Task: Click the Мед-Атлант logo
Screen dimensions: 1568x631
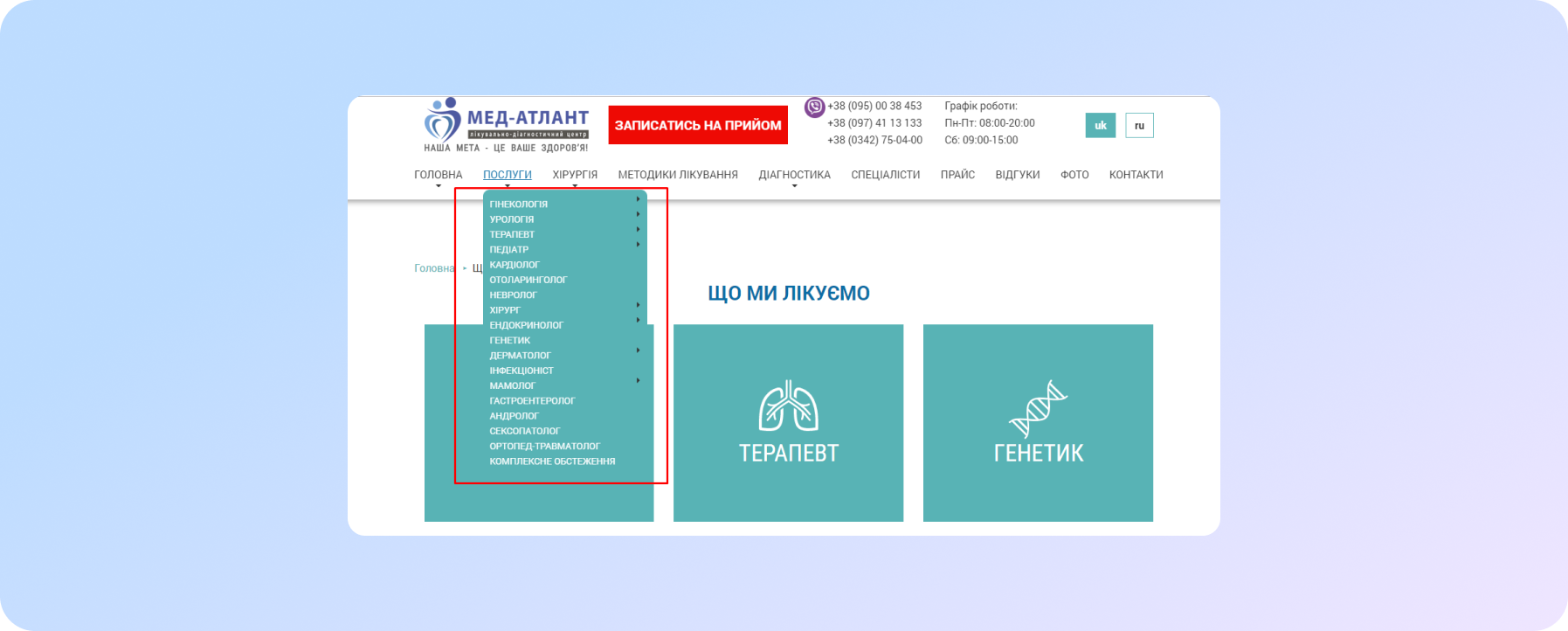Action: (x=507, y=125)
